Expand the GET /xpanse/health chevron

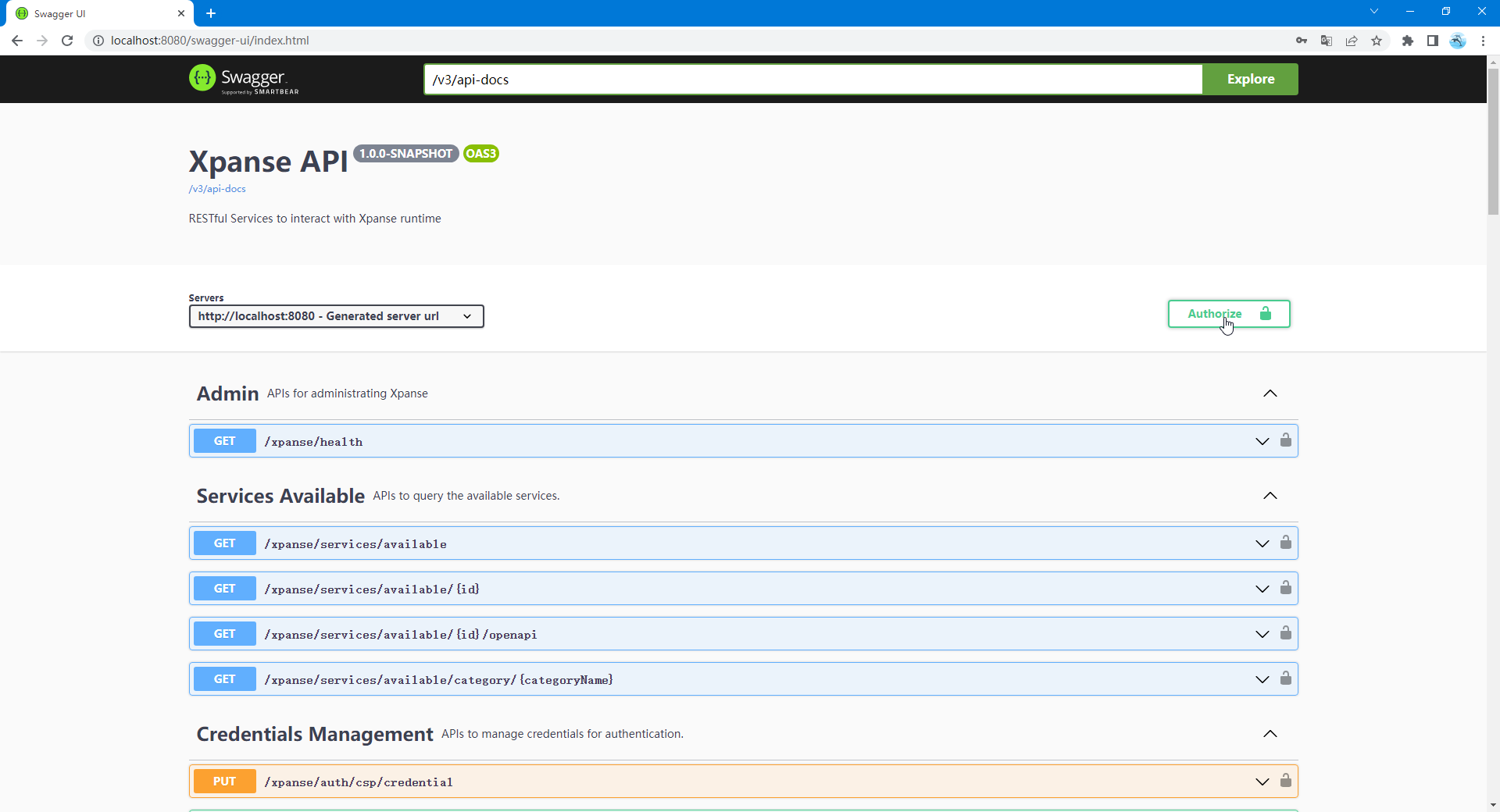pos(1262,442)
